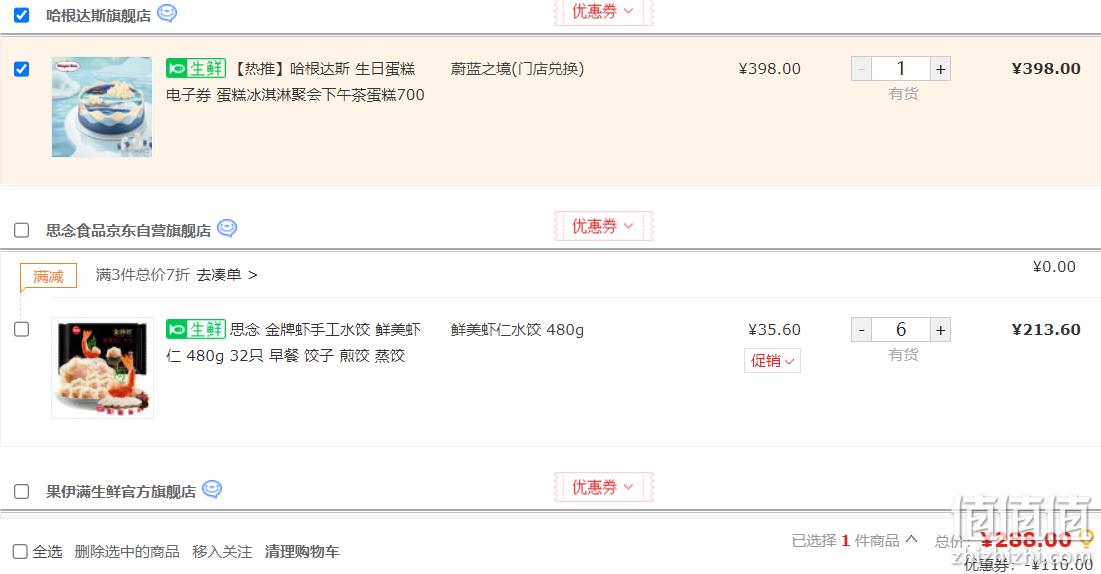Check the 思念 dumplings item checkbox

[22, 330]
